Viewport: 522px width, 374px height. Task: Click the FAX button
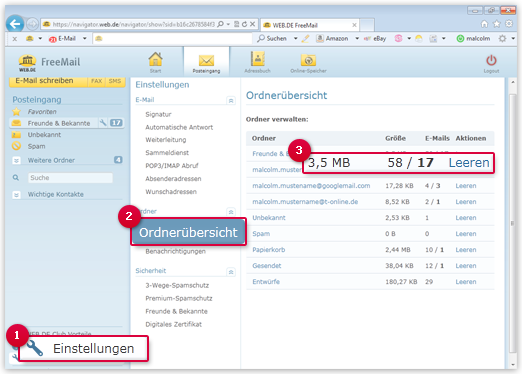tap(97, 81)
